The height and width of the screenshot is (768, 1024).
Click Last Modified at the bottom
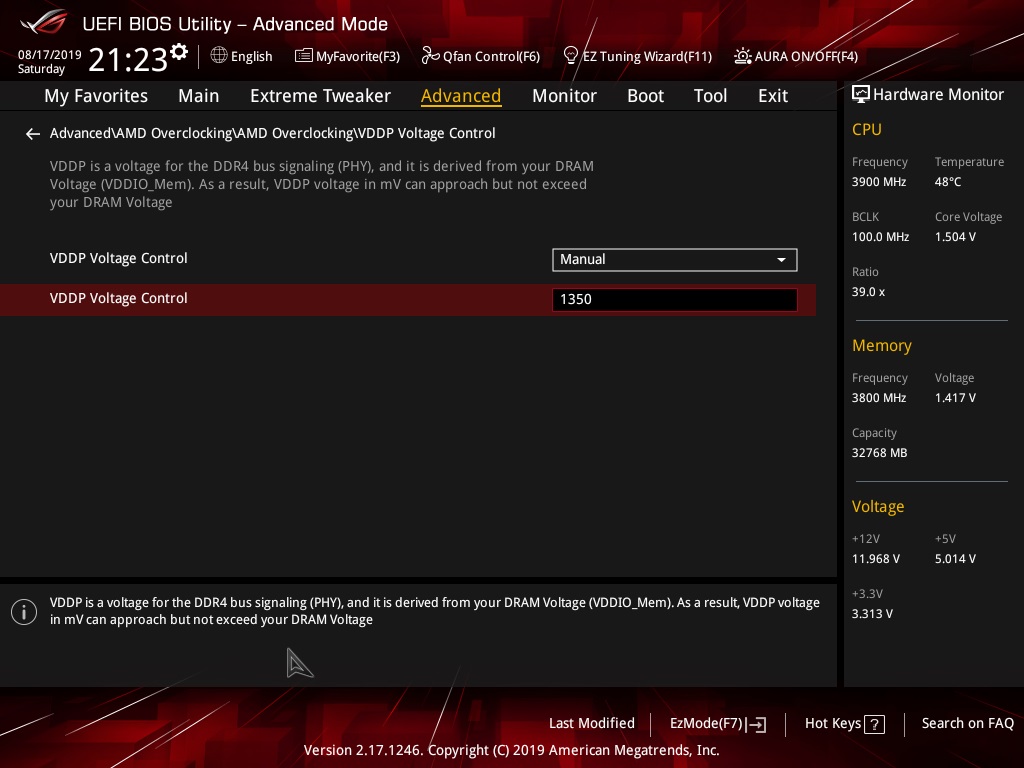pyautogui.click(x=592, y=723)
